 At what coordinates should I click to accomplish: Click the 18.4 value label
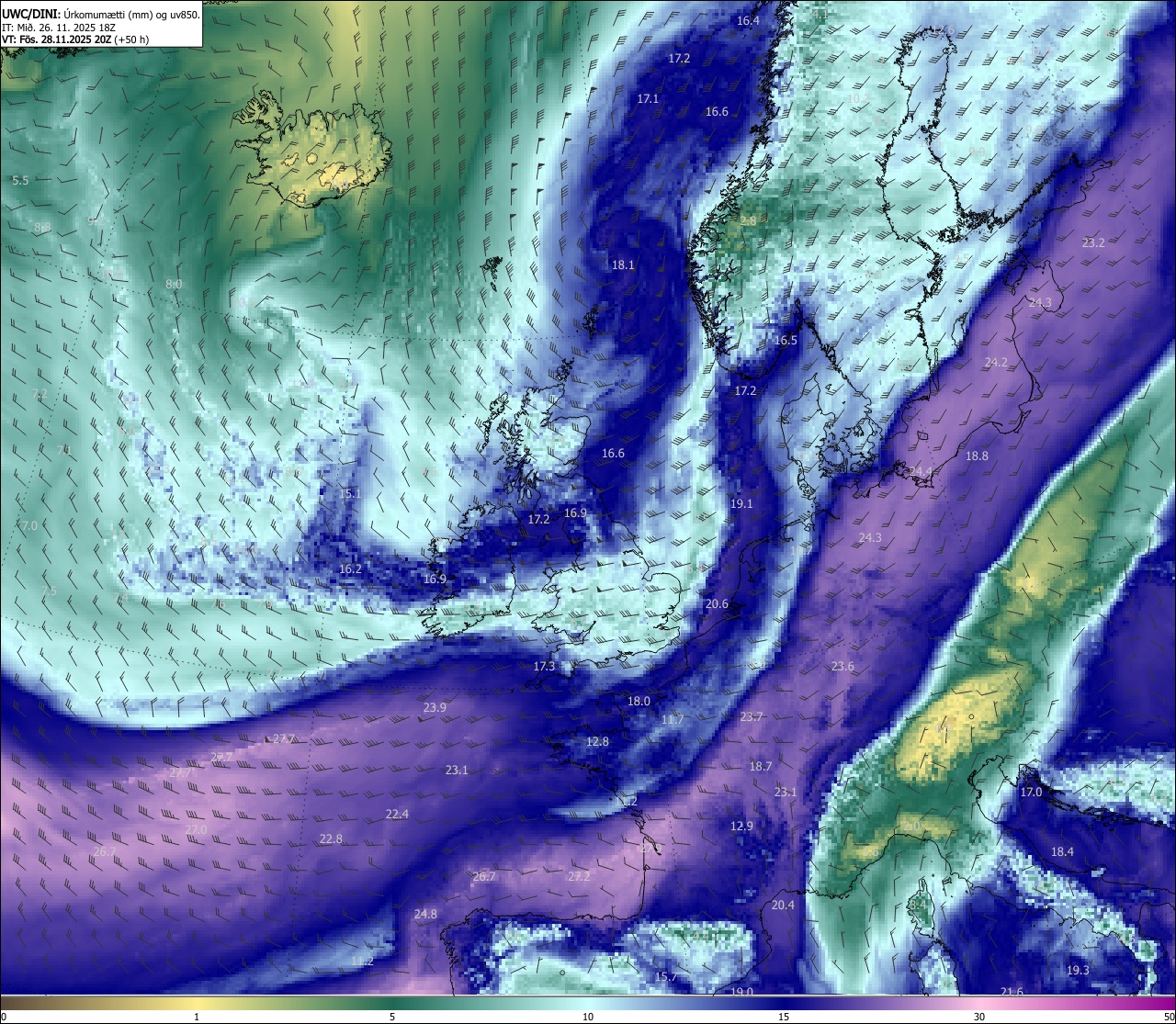pyautogui.click(x=1062, y=851)
